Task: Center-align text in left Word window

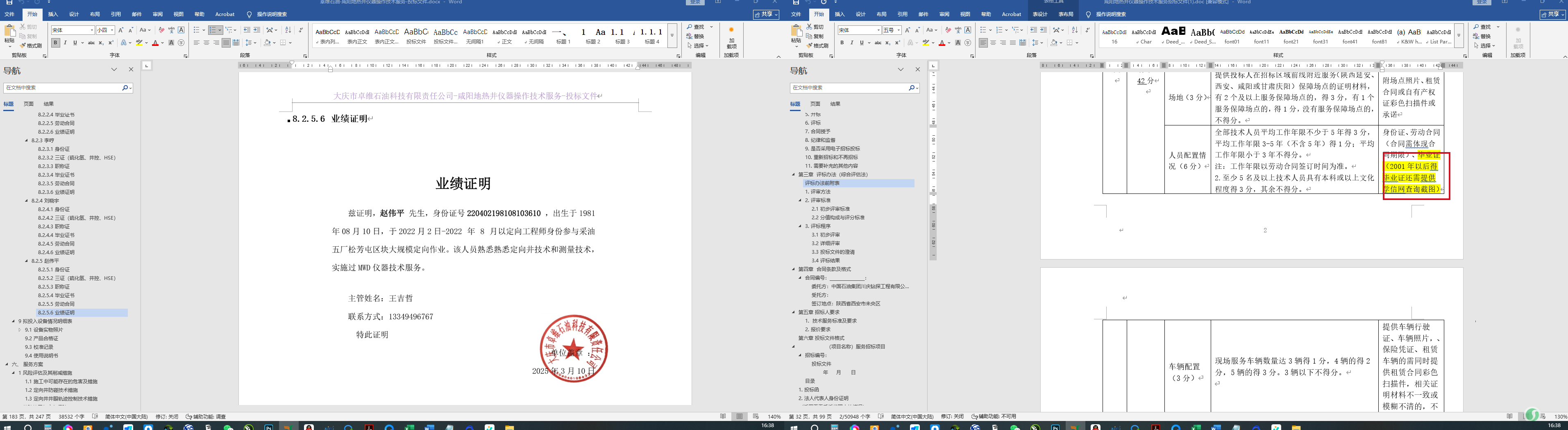Action: (x=206, y=43)
